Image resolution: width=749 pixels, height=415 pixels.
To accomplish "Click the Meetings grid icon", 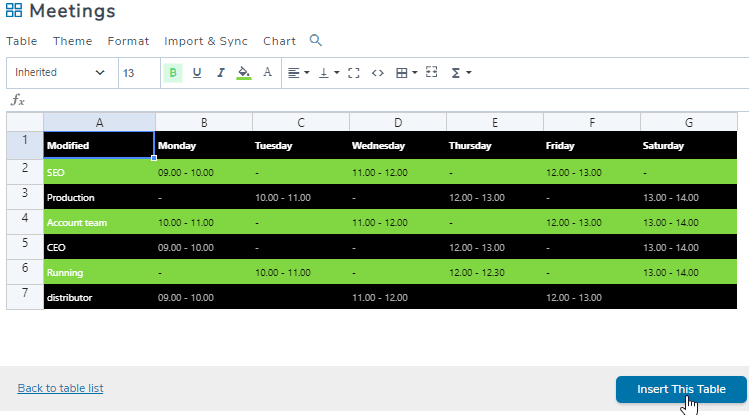I will click(14, 10).
